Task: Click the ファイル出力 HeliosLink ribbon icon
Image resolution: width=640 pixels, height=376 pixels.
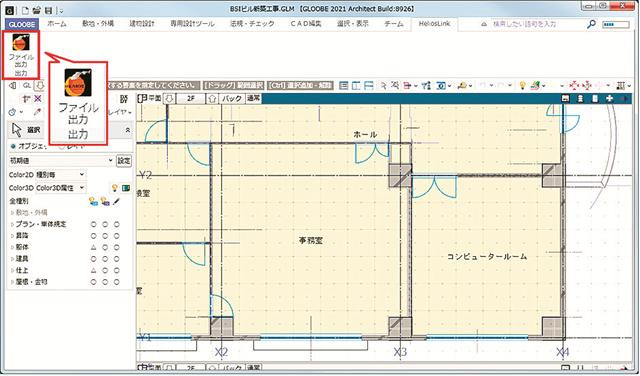Action: [x=21, y=55]
